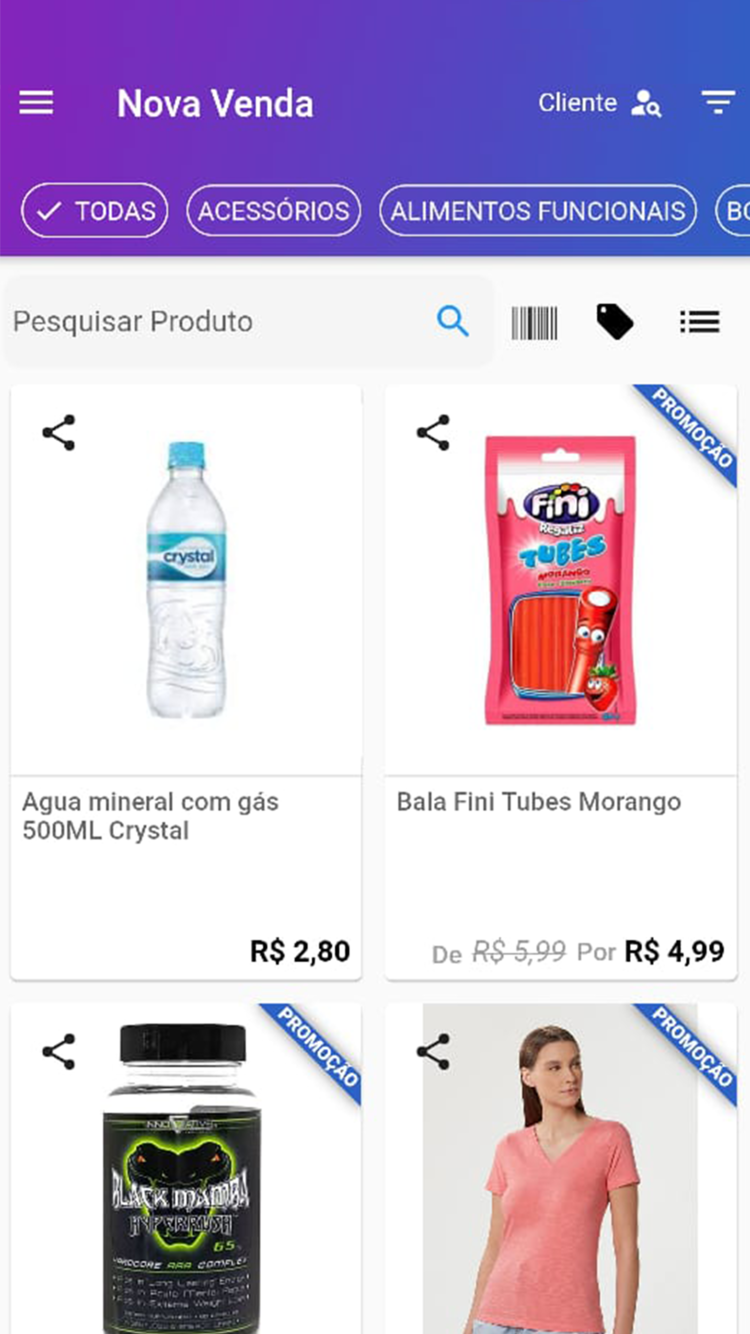Filter by ALIMENTOS FUNCIONAIS category
This screenshot has width=750, height=1334.
(x=537, y=211)
